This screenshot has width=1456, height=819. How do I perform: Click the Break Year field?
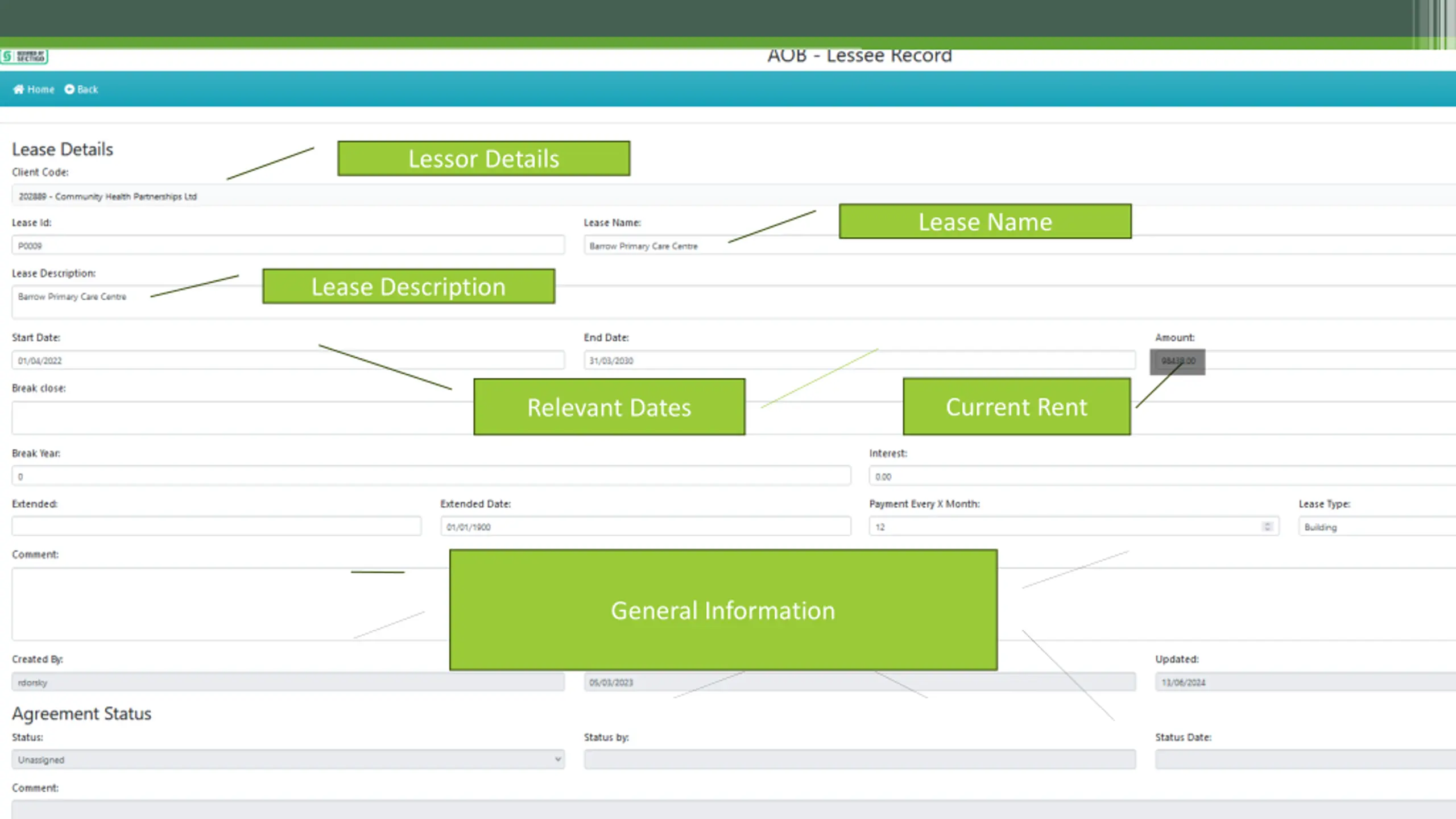click(432, 476)
